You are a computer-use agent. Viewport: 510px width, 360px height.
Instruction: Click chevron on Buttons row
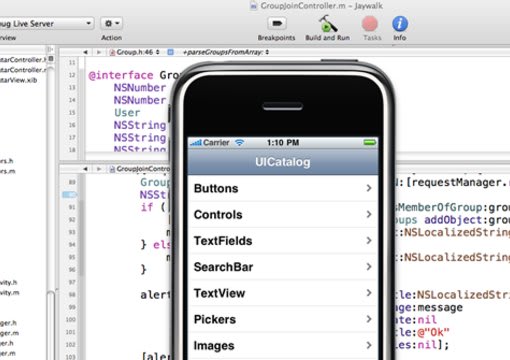coord(369,188)
